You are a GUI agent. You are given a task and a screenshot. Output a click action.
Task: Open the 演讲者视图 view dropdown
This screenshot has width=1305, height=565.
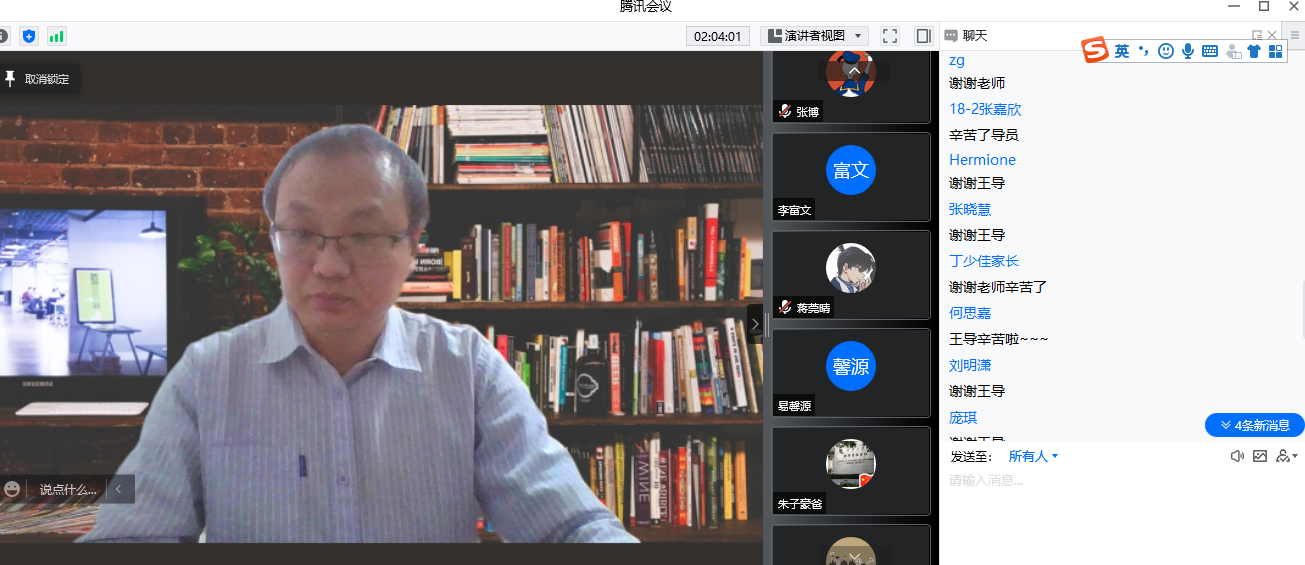[814, 36]
